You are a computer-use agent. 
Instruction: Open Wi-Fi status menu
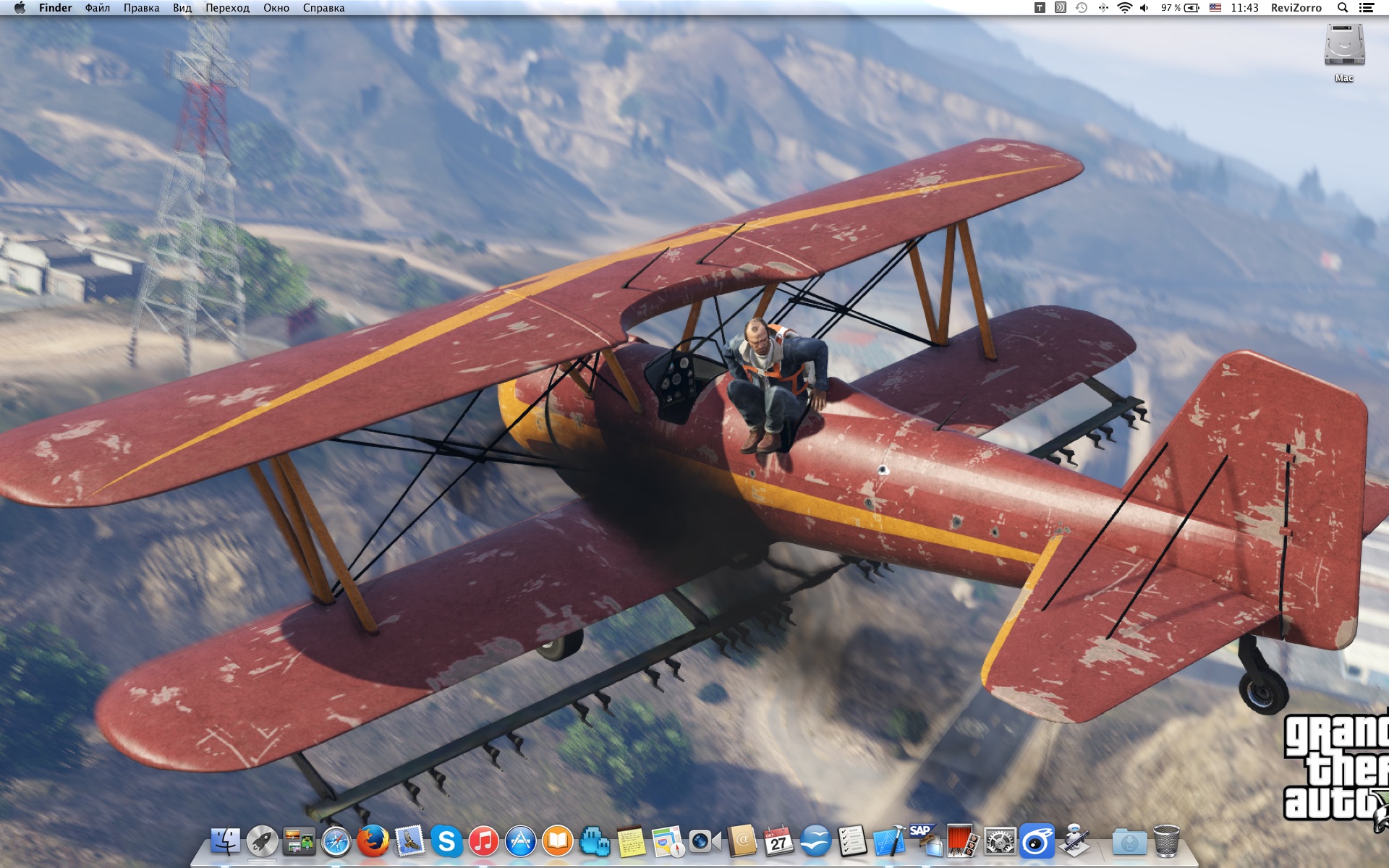(x=1124, y=8)
